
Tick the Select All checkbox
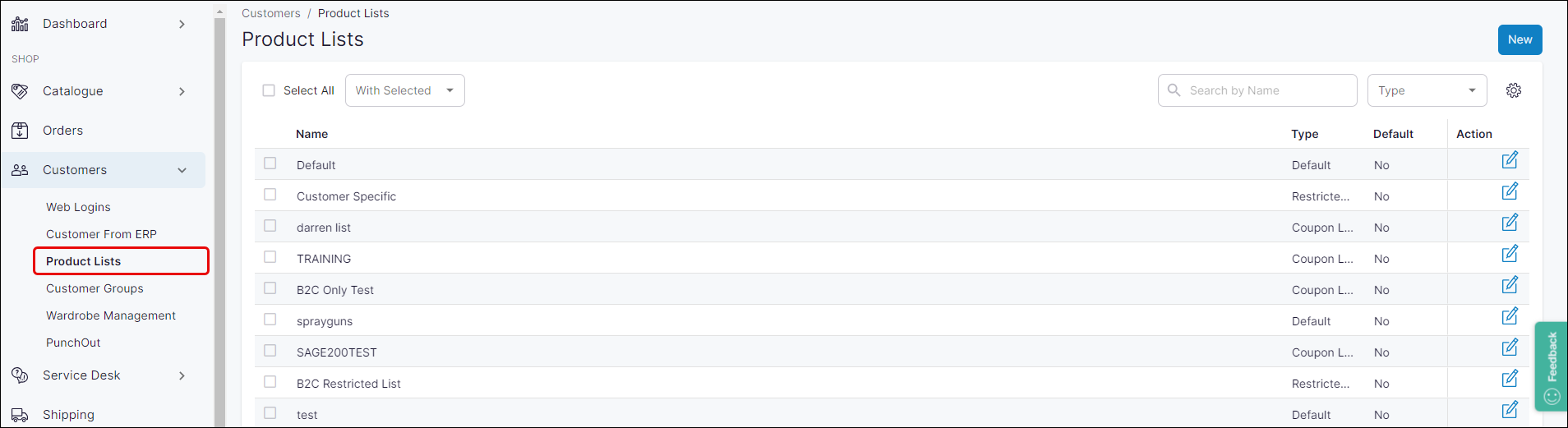pos(269,90)
